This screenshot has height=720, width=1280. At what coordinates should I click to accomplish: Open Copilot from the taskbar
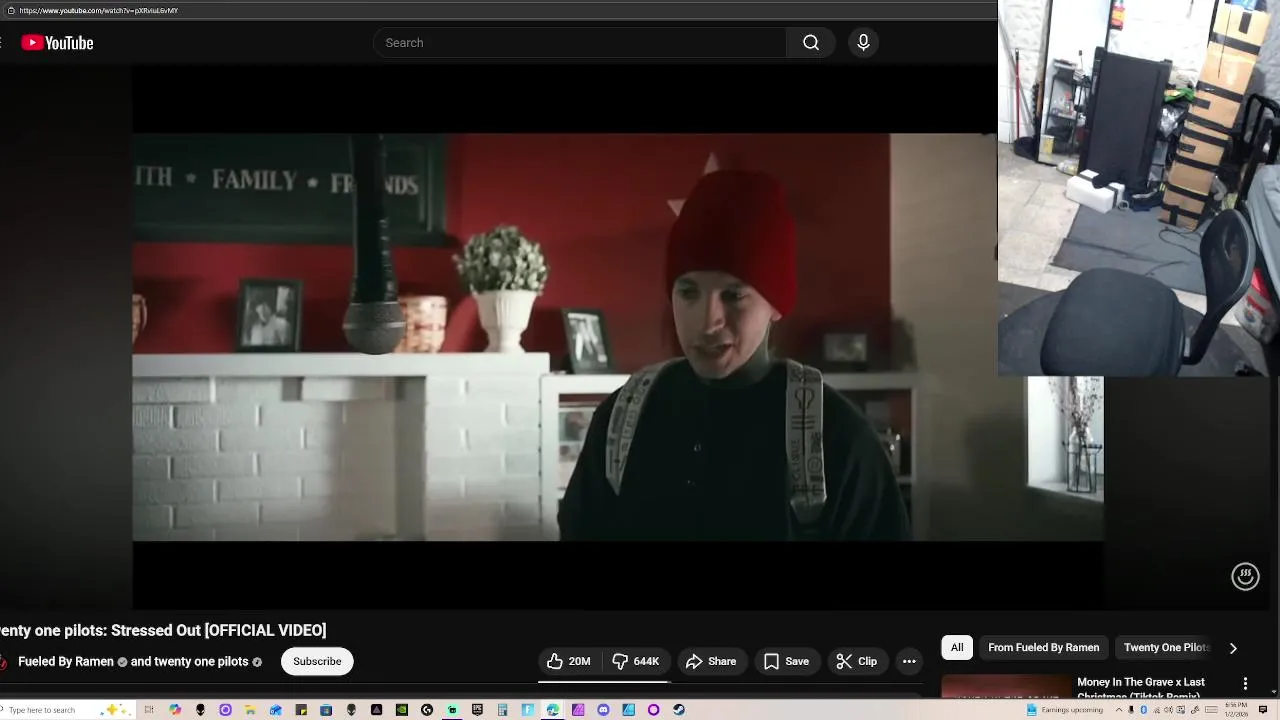pos(175,710)
